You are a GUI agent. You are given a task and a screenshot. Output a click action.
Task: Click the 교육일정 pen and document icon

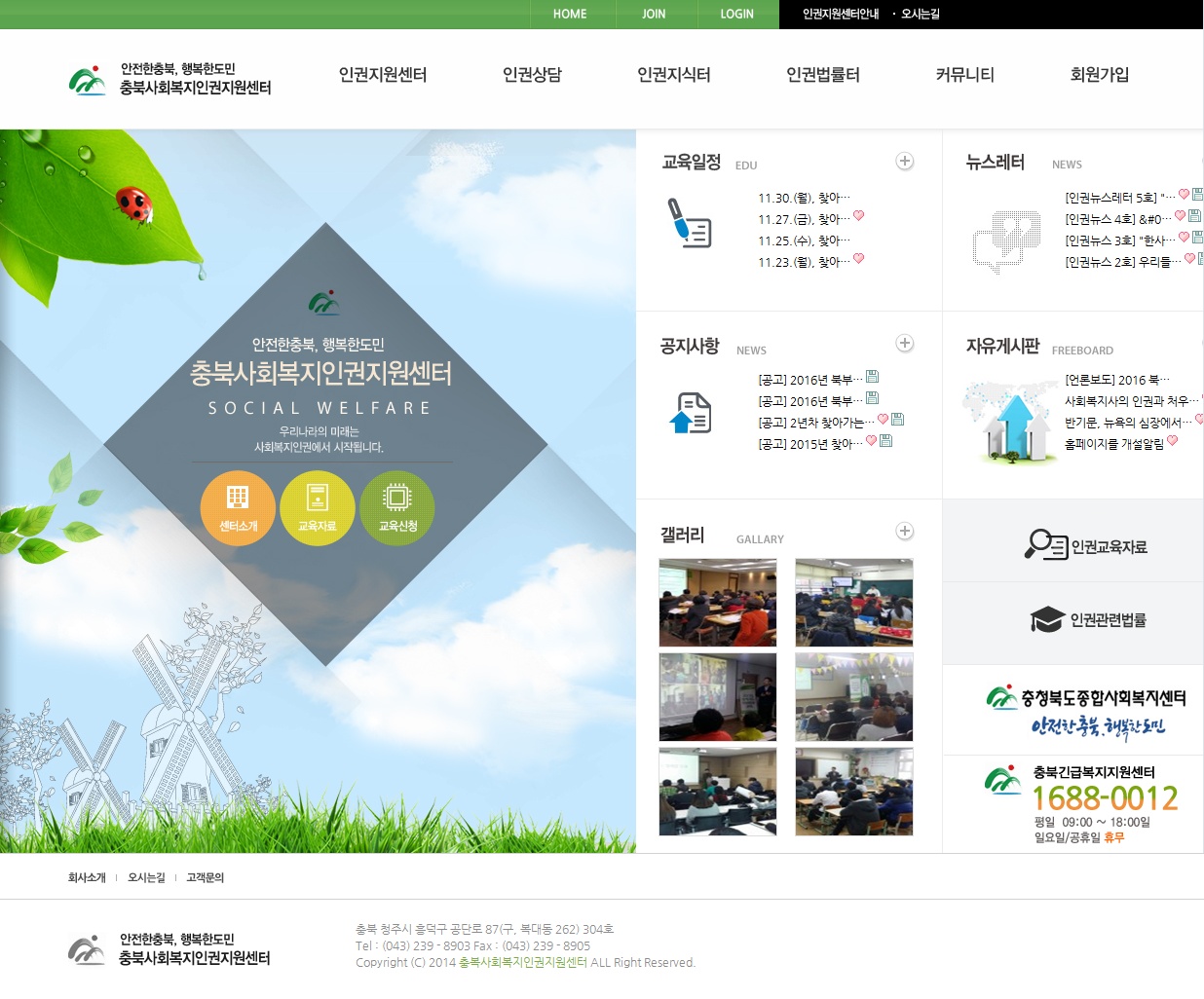[690, 223]
